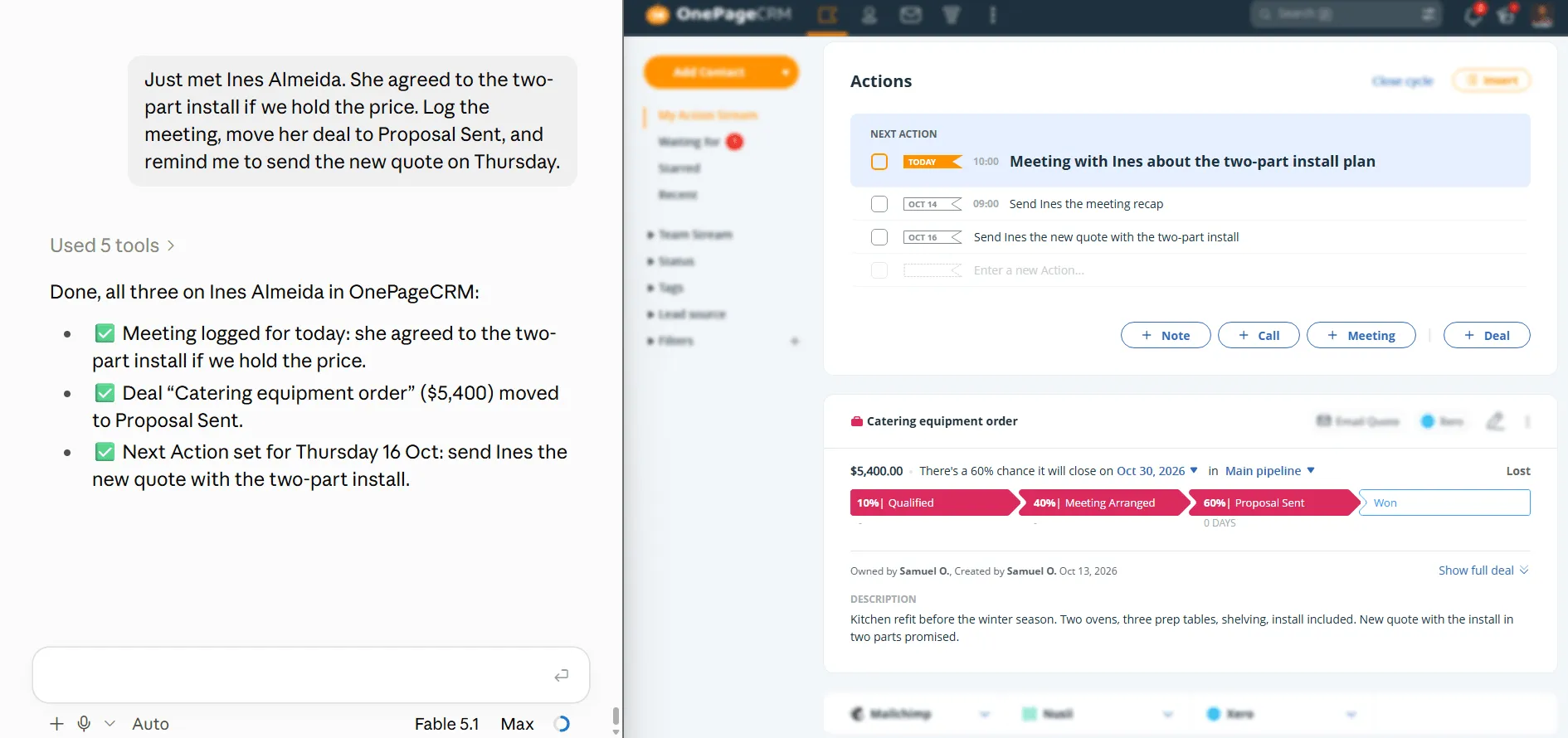Open the Action Stream icon in the top bar
Screen dimensions: 1568x738
[827, 15]
